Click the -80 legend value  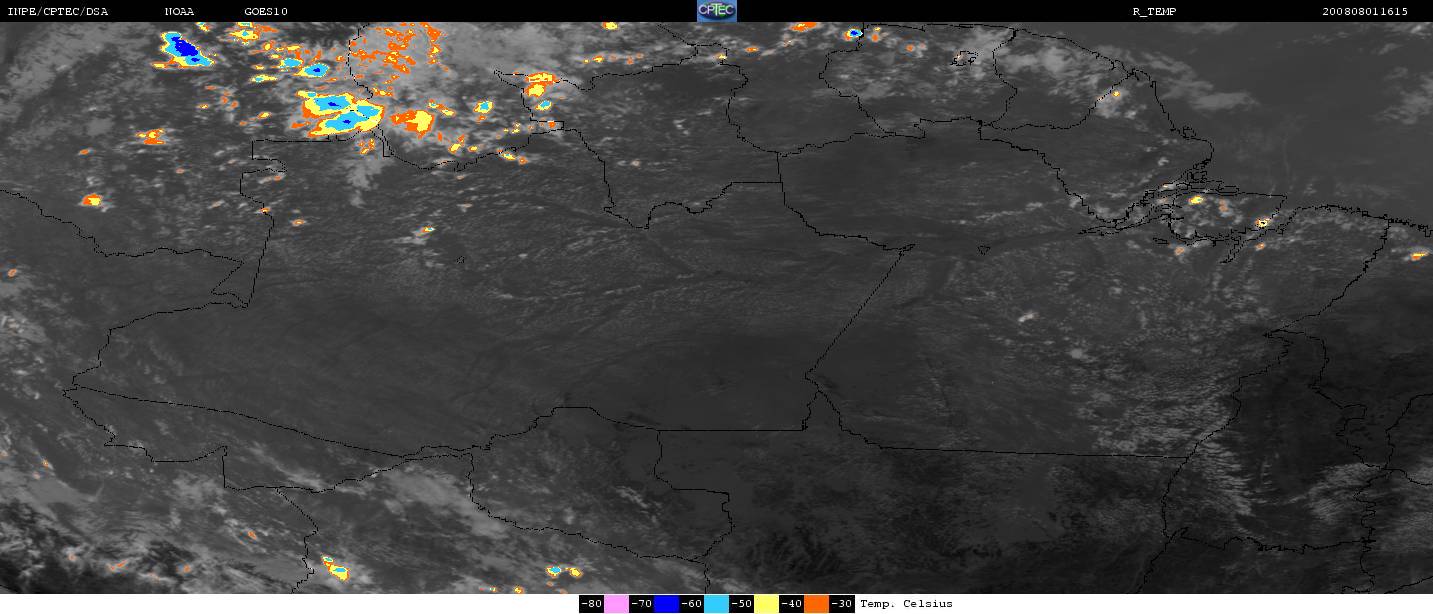point(592,604)
